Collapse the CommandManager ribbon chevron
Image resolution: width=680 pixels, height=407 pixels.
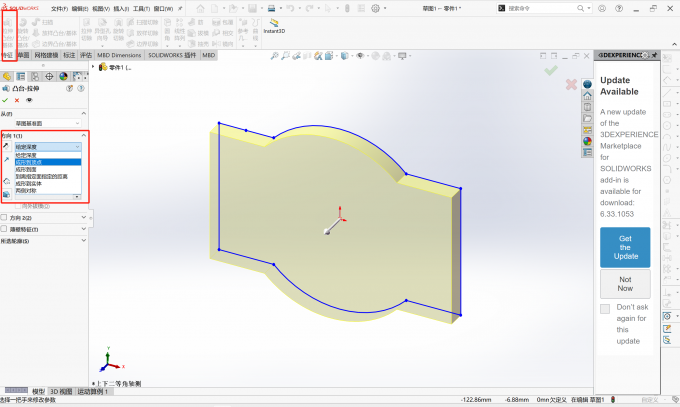click(674, 44)
